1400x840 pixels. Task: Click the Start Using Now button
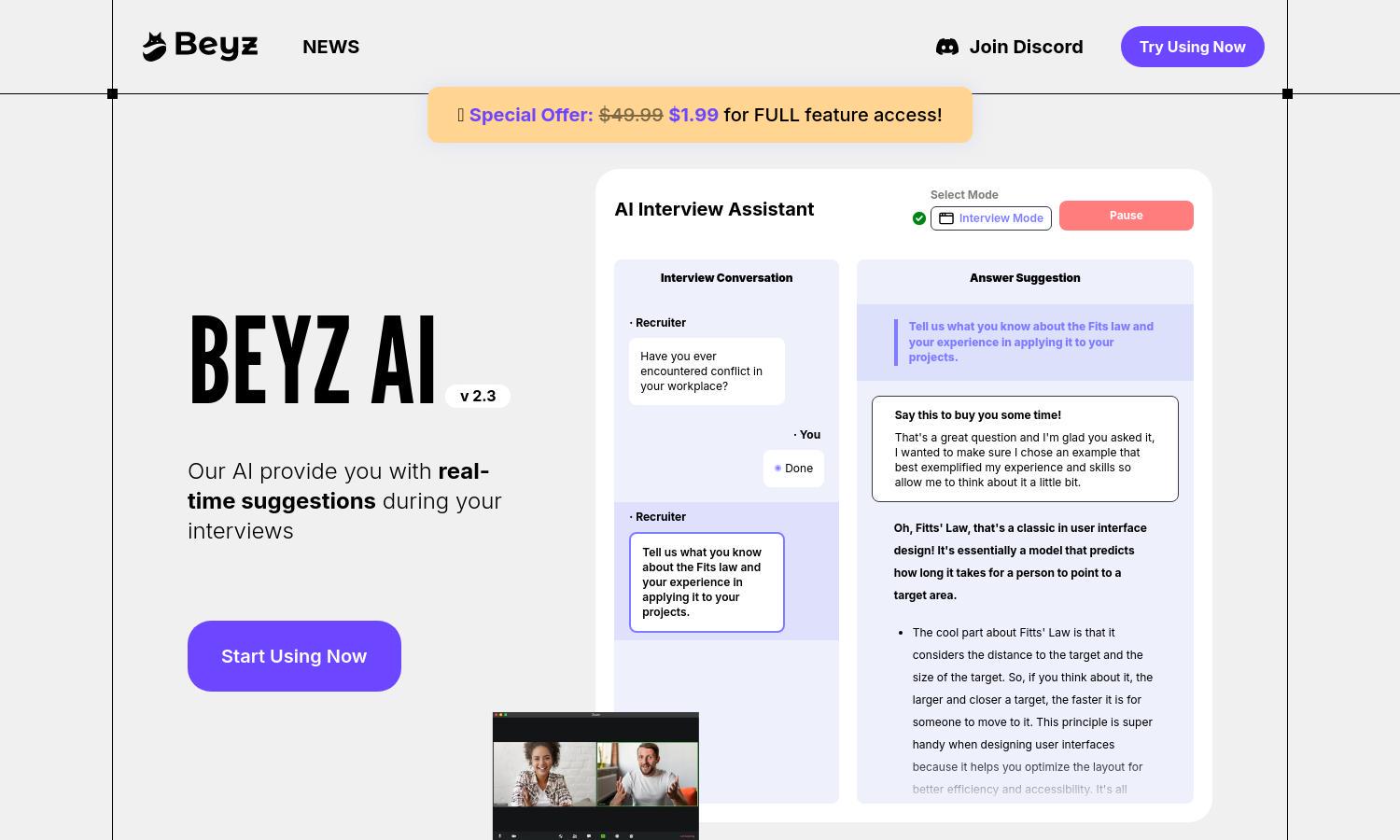click(294, 656)
